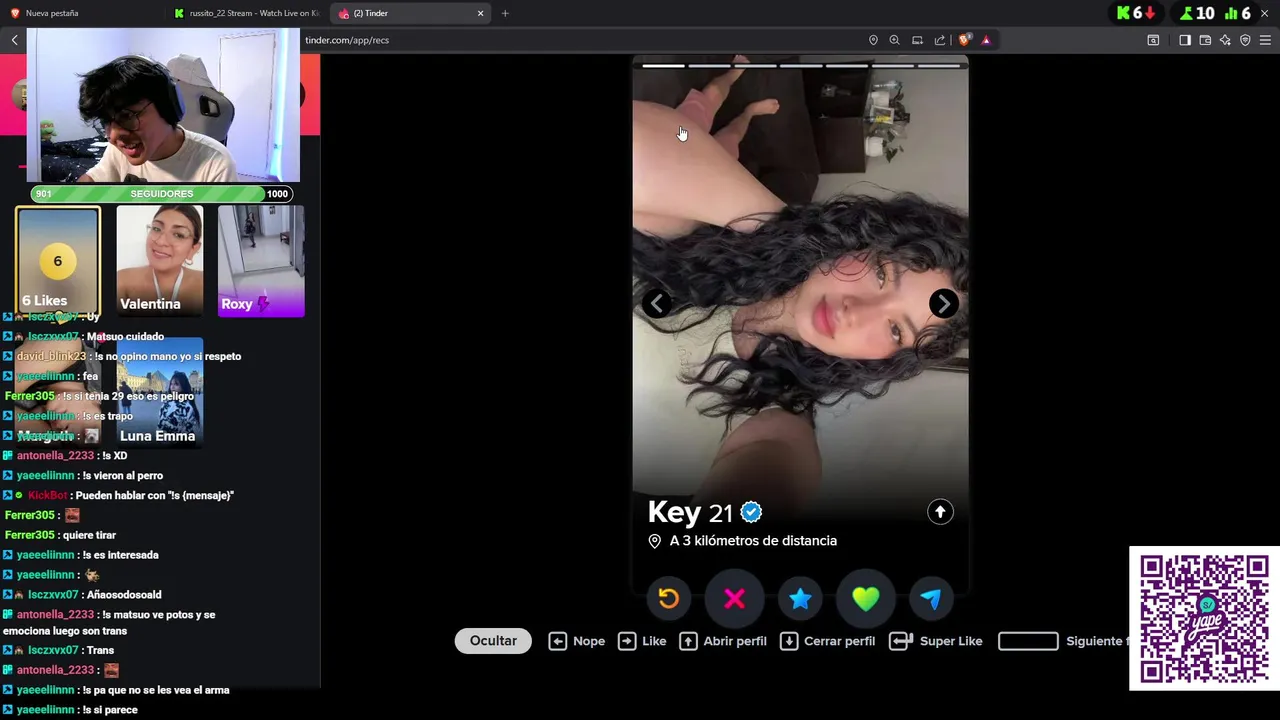This screenshot has height=720, width=1280.
Task: Click the blue star Super Like button
Action: click(x=800, y=598)
